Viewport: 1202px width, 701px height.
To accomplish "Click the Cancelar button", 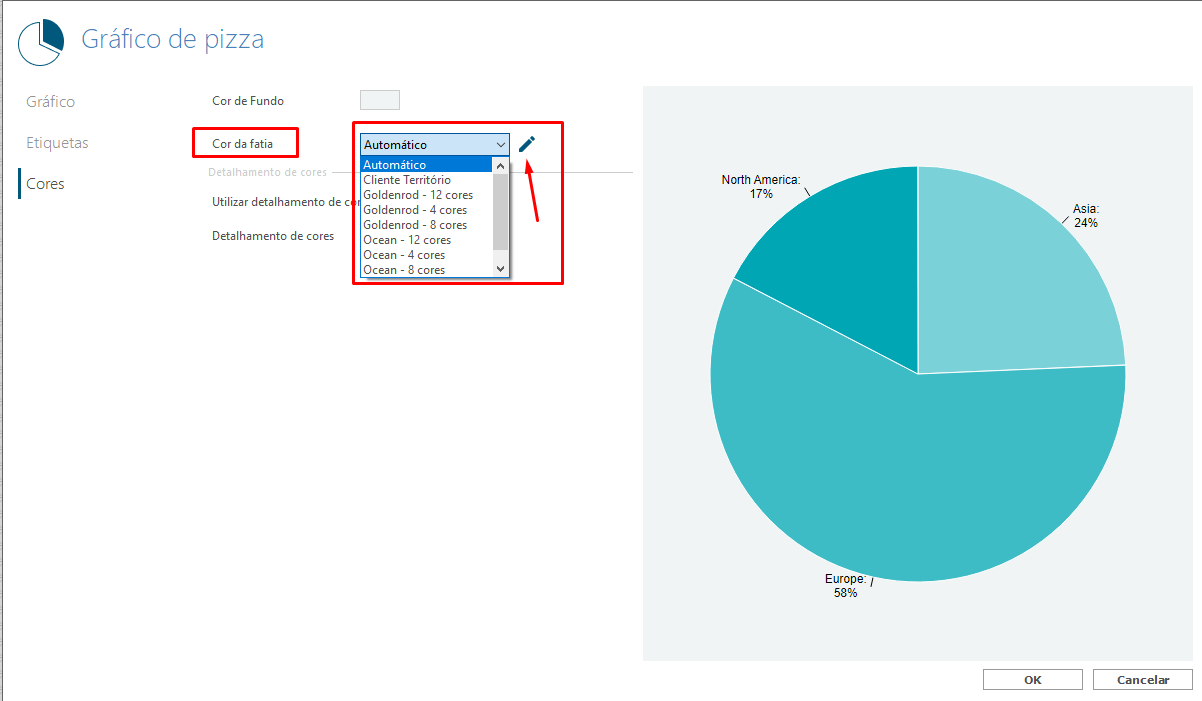I will 1143,680.
